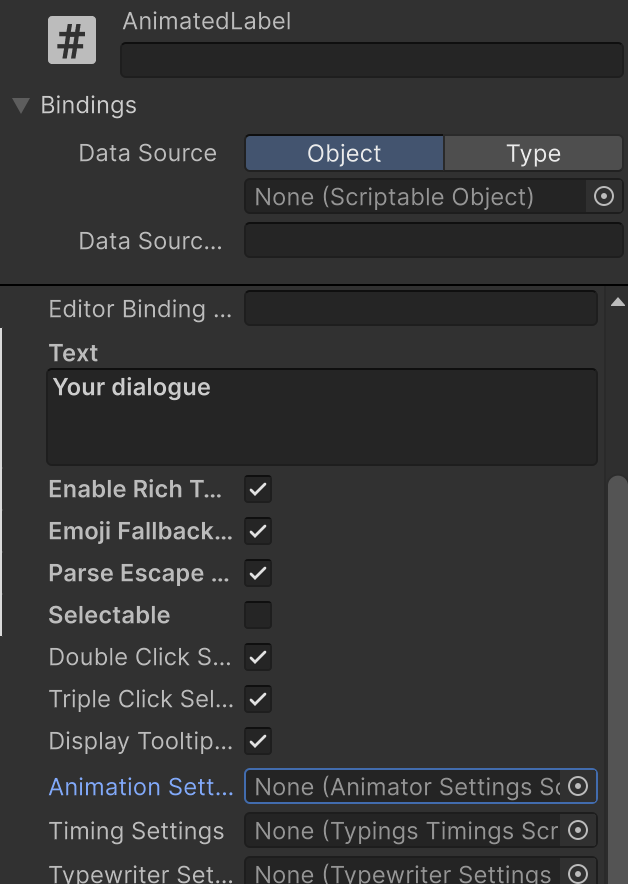Switch data source to Type
The image size is (628, 884).
pyautogui.click(x=532, y=153)
